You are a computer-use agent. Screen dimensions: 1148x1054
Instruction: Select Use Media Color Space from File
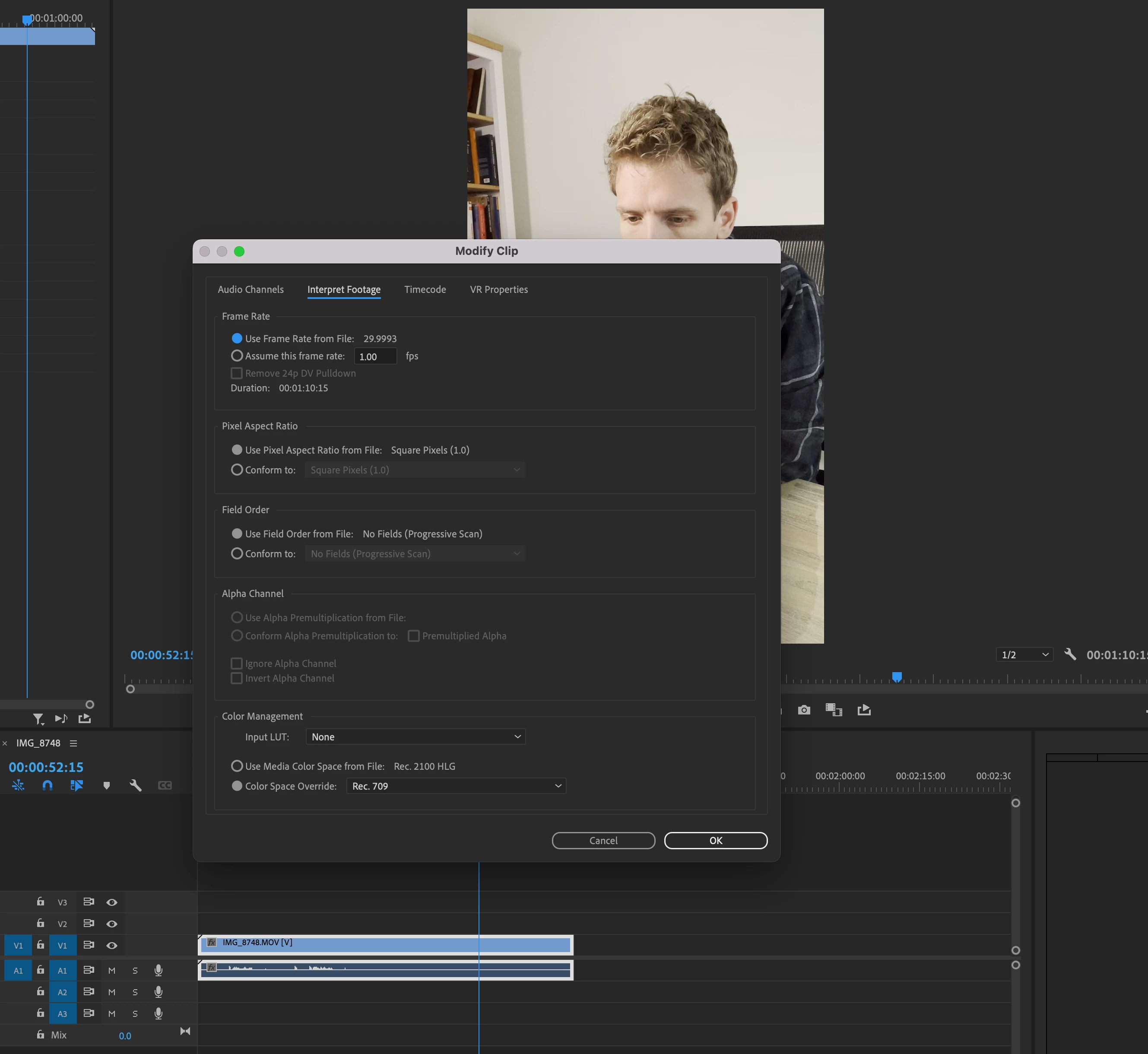[x=237, y=766]
